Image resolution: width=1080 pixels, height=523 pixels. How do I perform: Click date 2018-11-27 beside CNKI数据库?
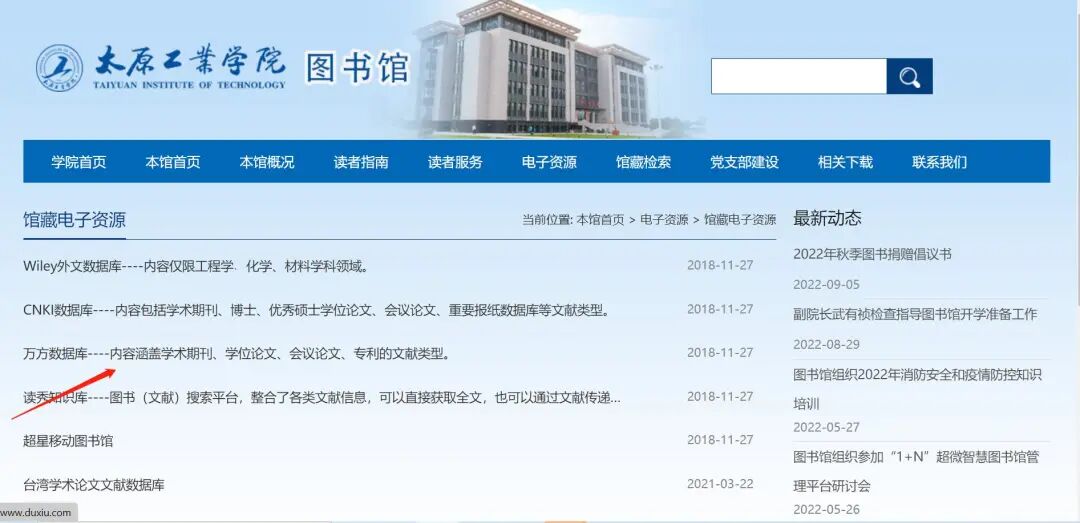pos(720,309)
